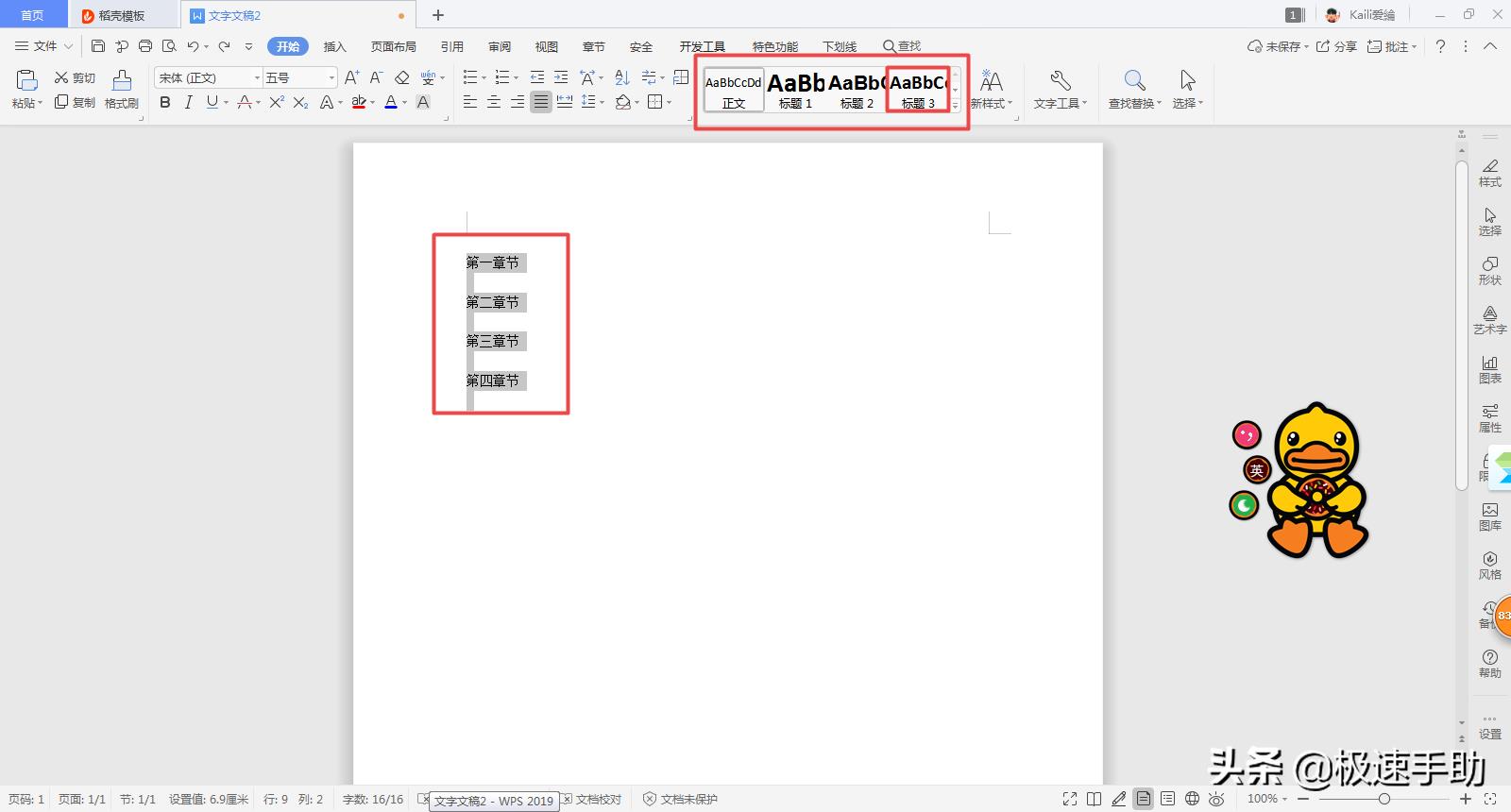Open the Chart (图表) sidebar panel
Screen dimensions: 1511x812
click(1490, 369)
